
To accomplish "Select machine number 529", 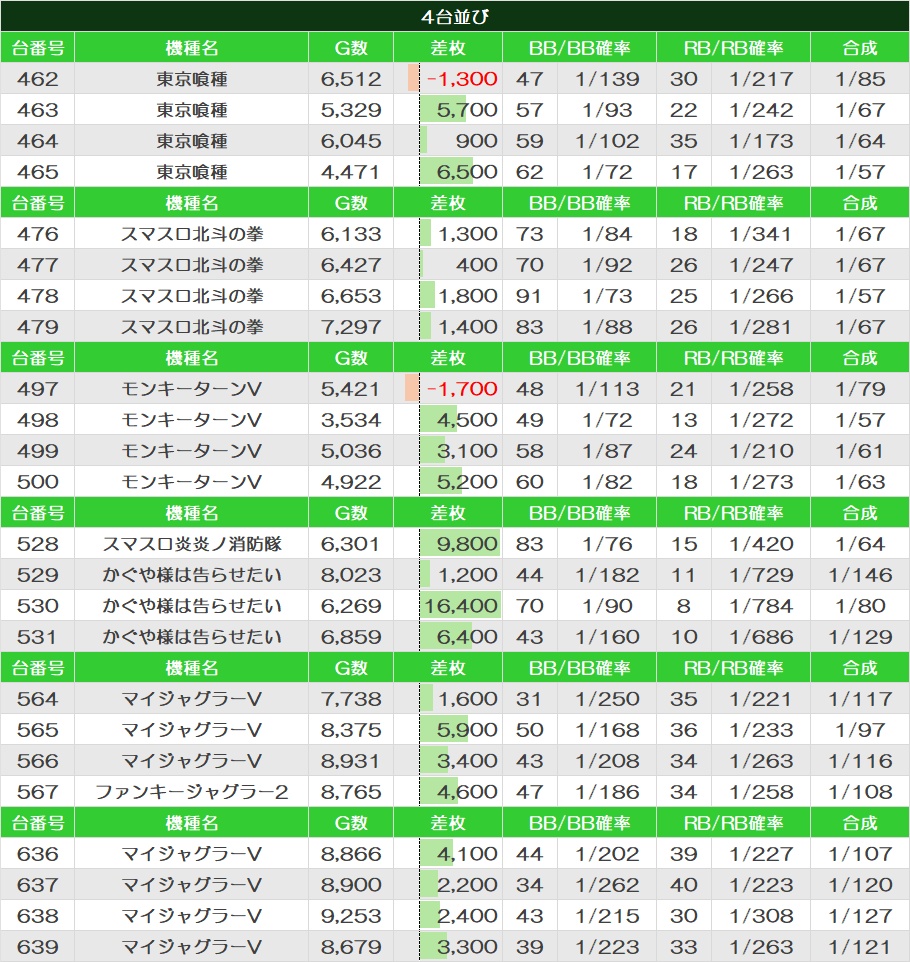I will (37, 575).
